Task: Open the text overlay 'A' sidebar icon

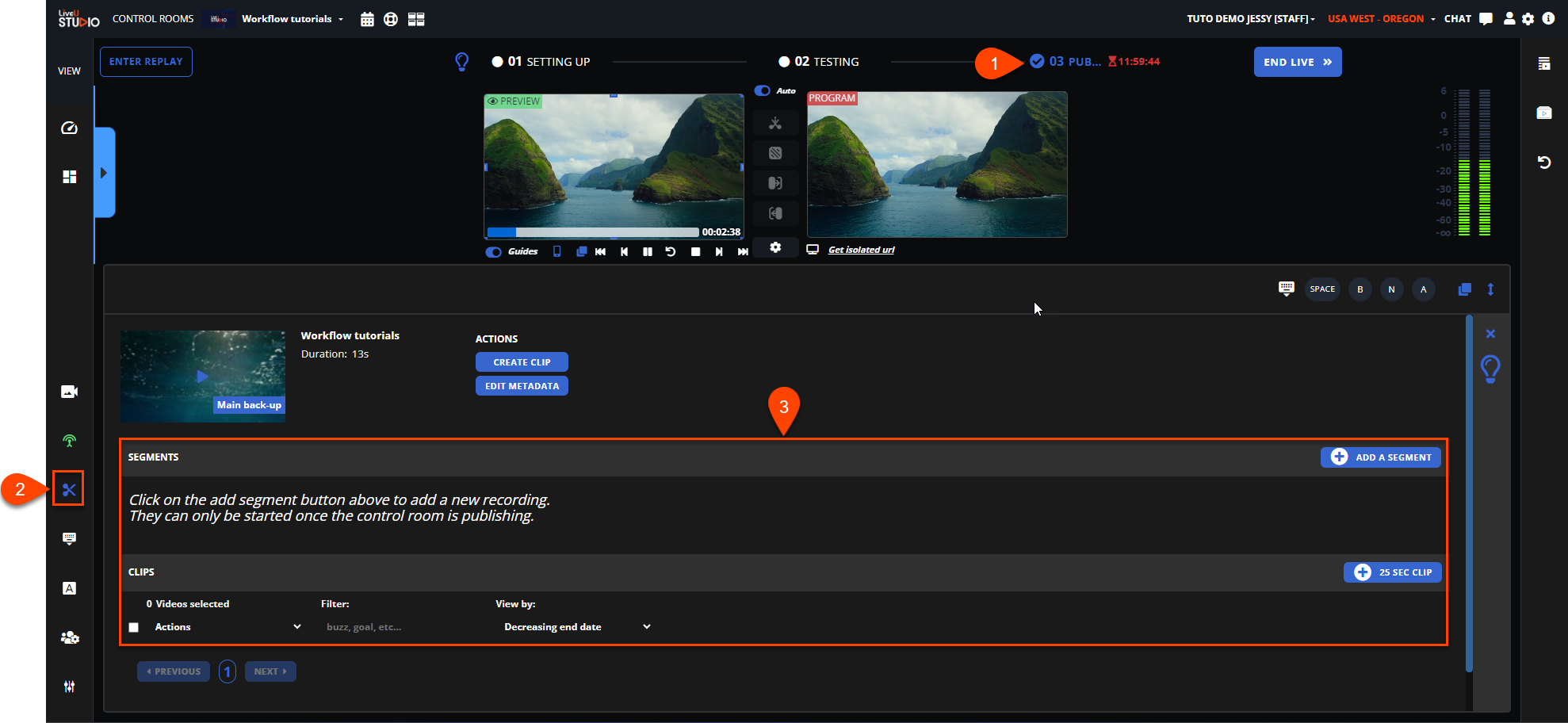Action: pos(70,588)
